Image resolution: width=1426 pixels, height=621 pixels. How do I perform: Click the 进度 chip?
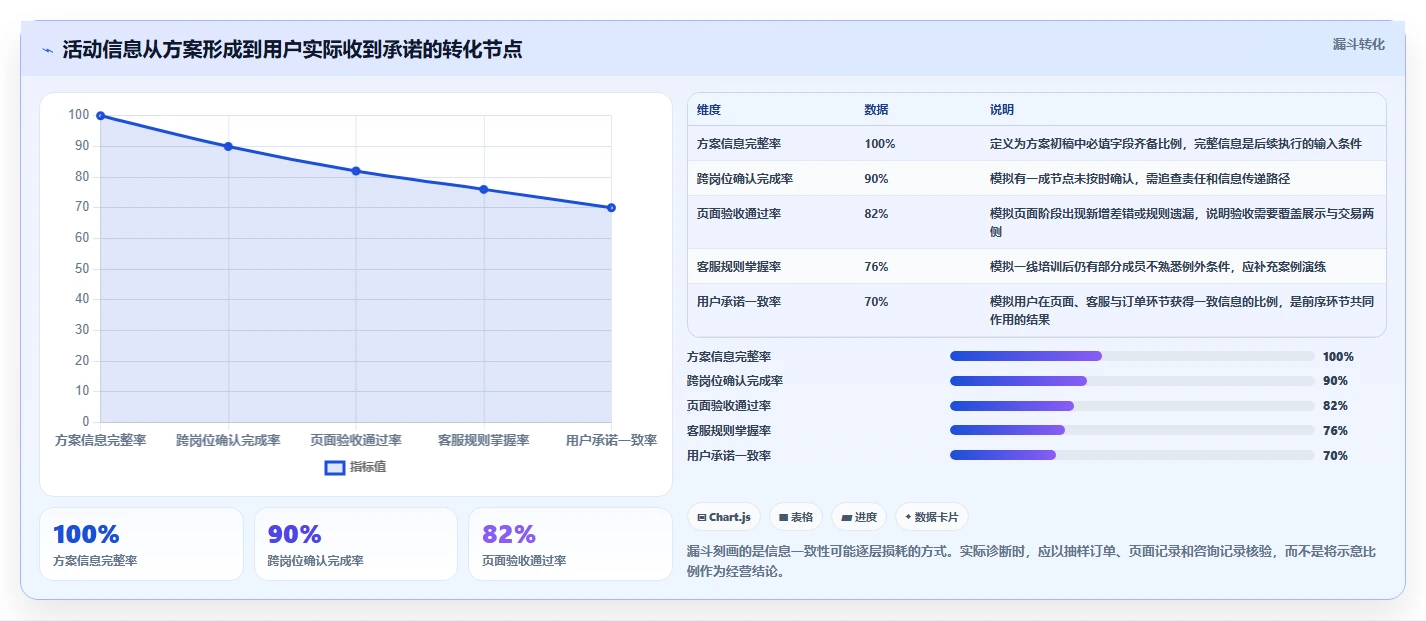(859, 517)
